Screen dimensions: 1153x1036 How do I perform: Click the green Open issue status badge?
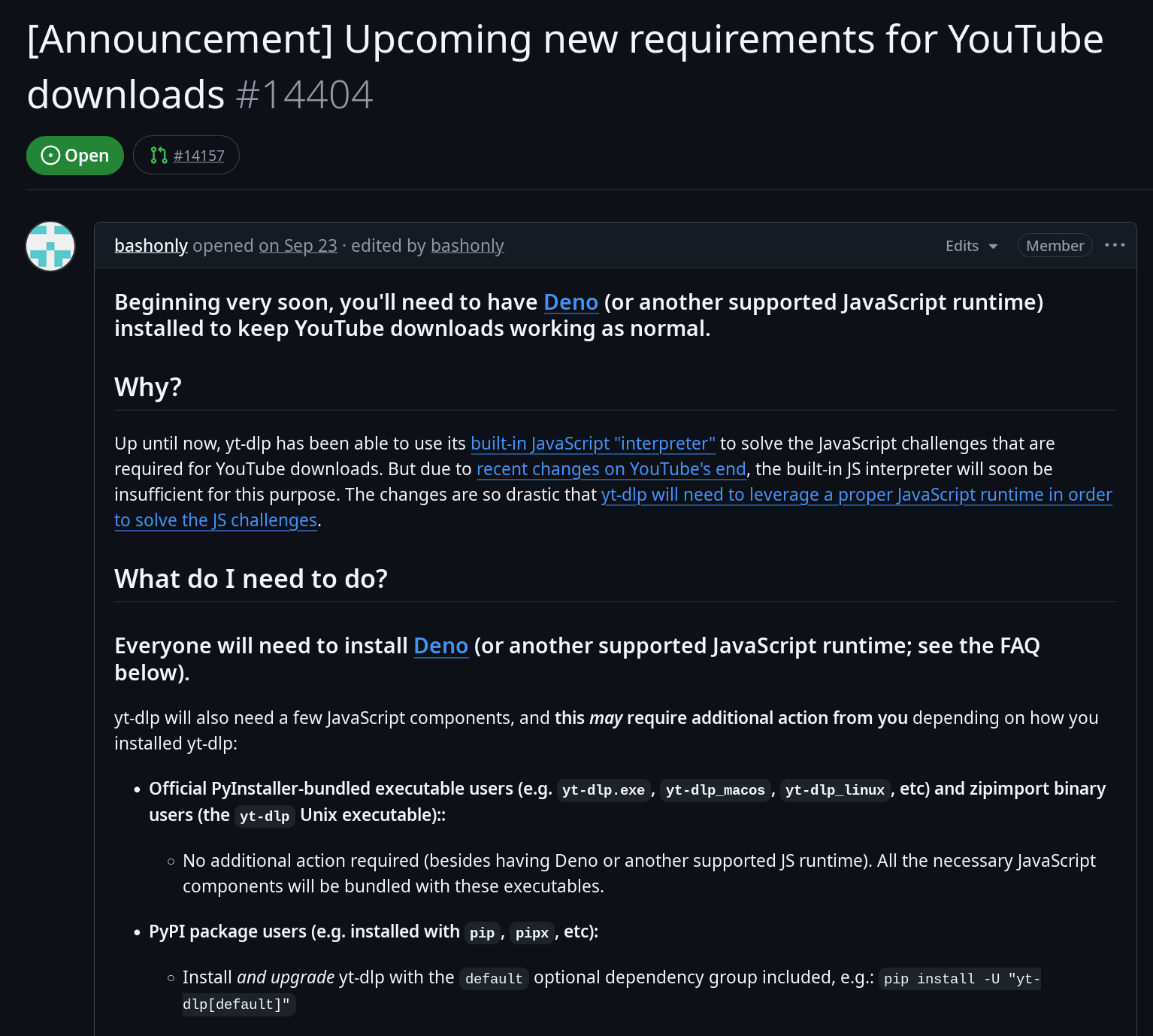click(75, 156)
